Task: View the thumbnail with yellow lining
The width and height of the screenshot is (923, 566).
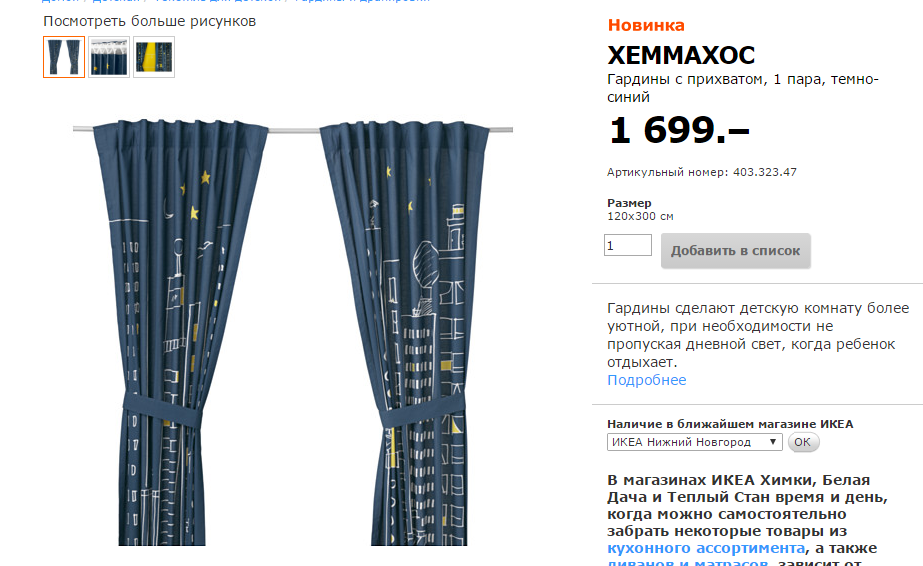Action: [154, 57]
